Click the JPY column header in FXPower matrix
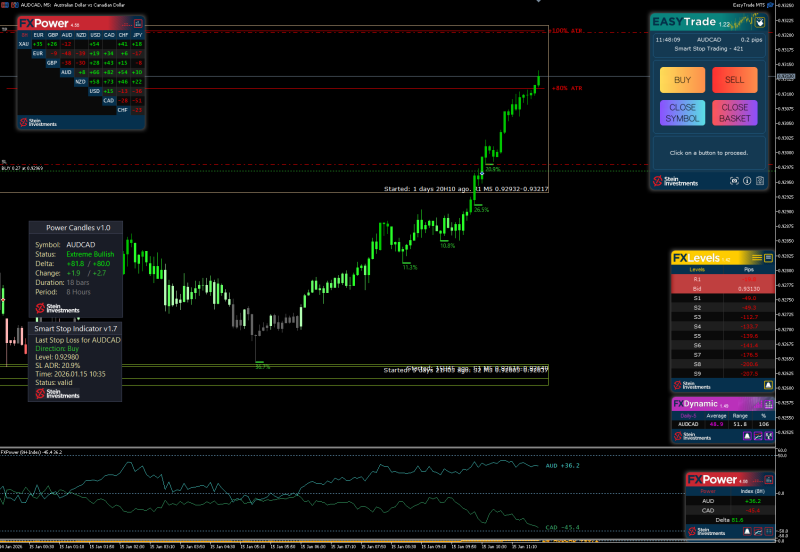The image size is (800, 552). (138, 35)
